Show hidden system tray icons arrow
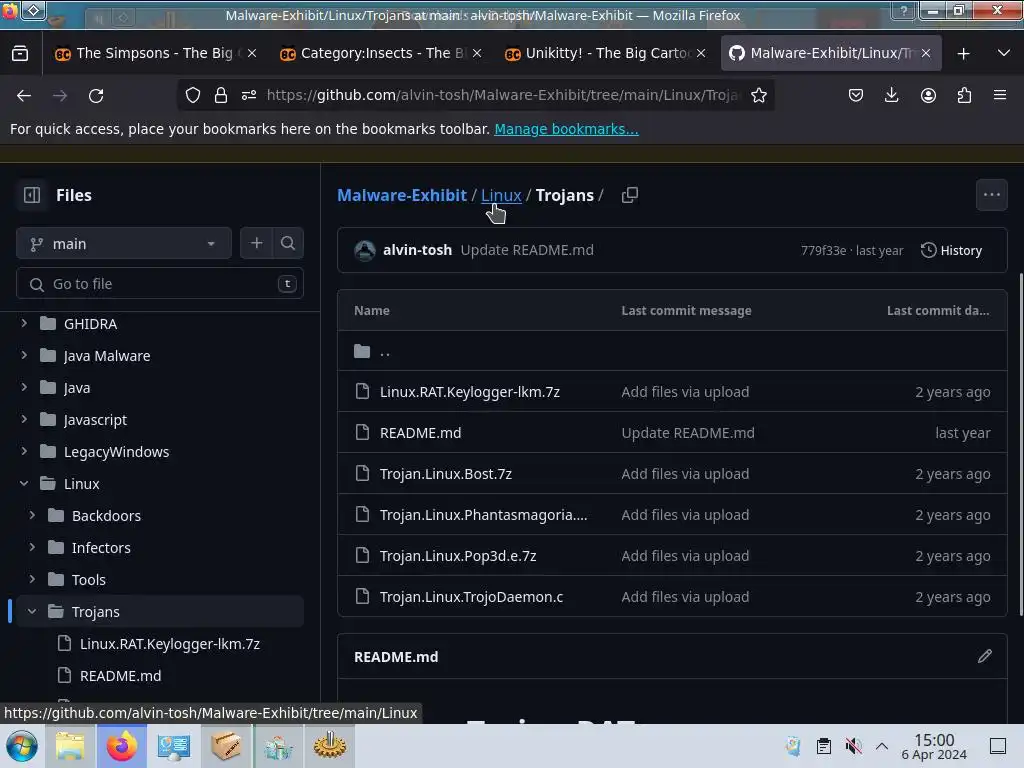Viewport: 1024px width, 768px height. click(882, 746)
